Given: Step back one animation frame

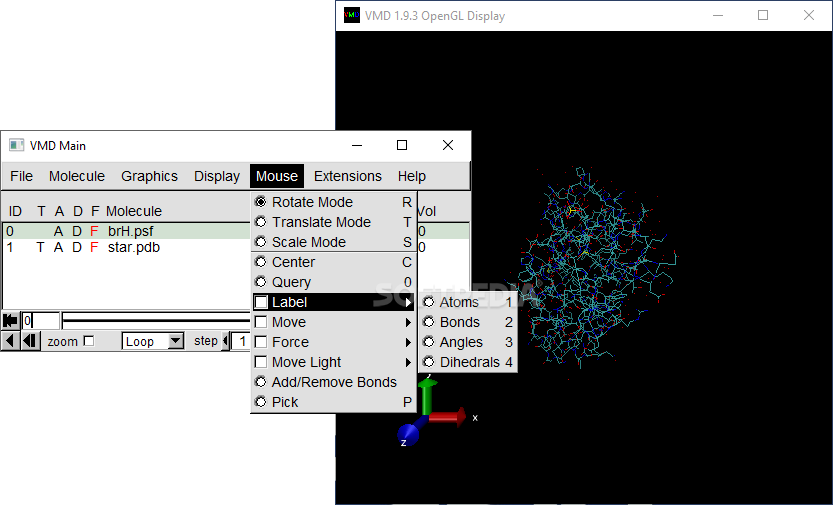Looking at the screenshot, I should tap(30, 341).
